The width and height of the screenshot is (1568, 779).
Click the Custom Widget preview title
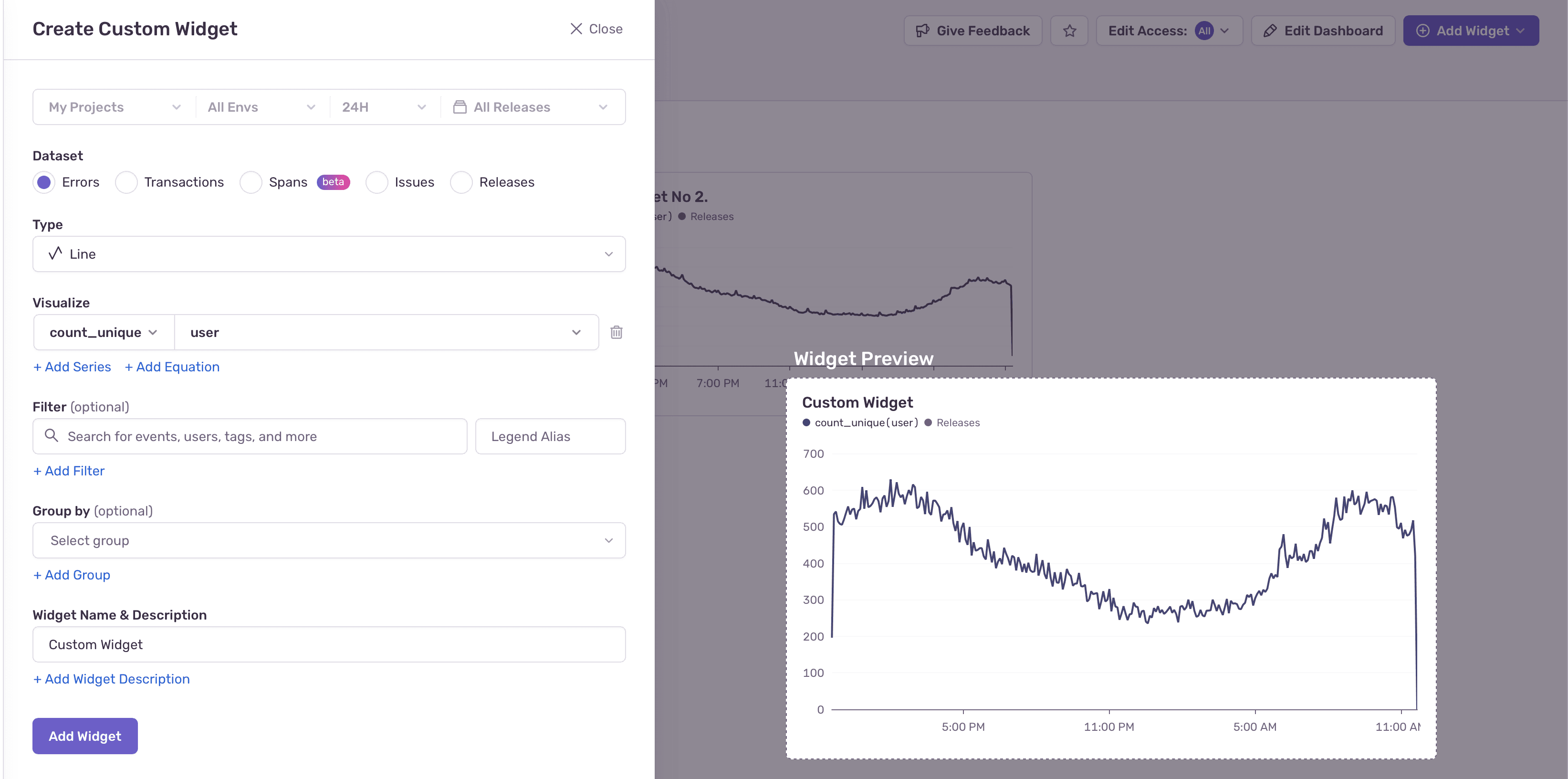pos(857,402)
